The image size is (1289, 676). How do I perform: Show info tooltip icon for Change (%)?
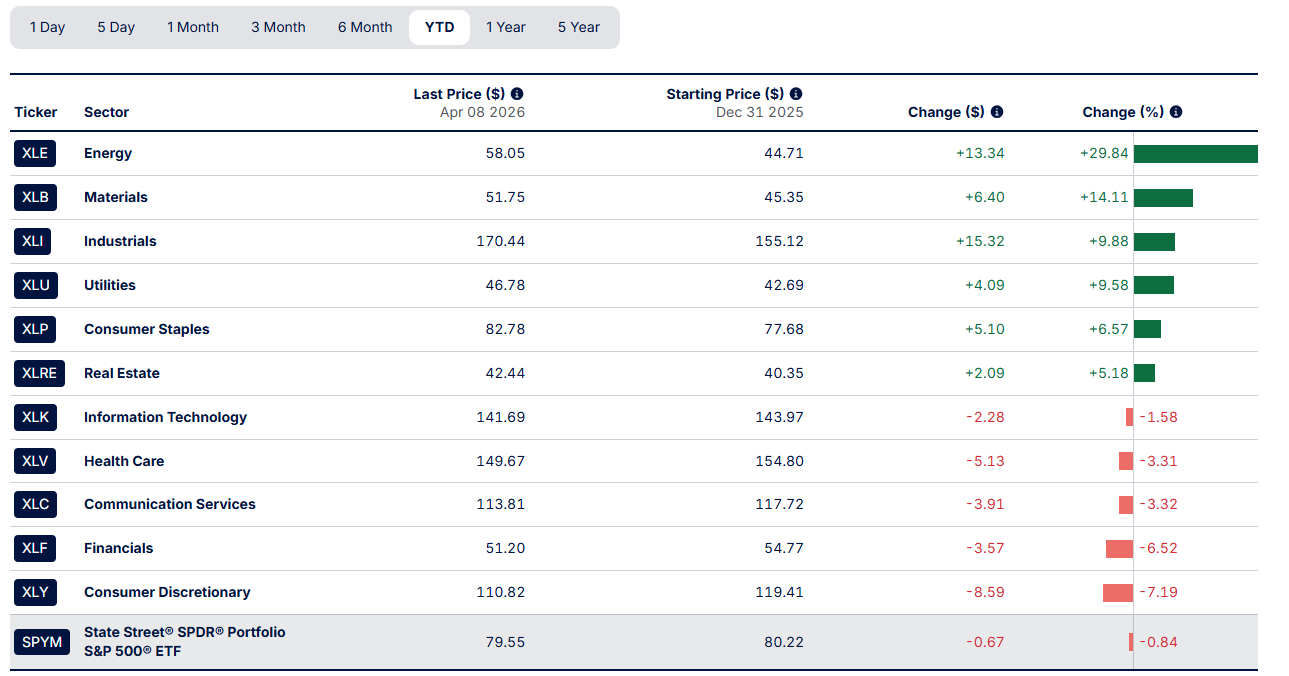[1176, 112]
